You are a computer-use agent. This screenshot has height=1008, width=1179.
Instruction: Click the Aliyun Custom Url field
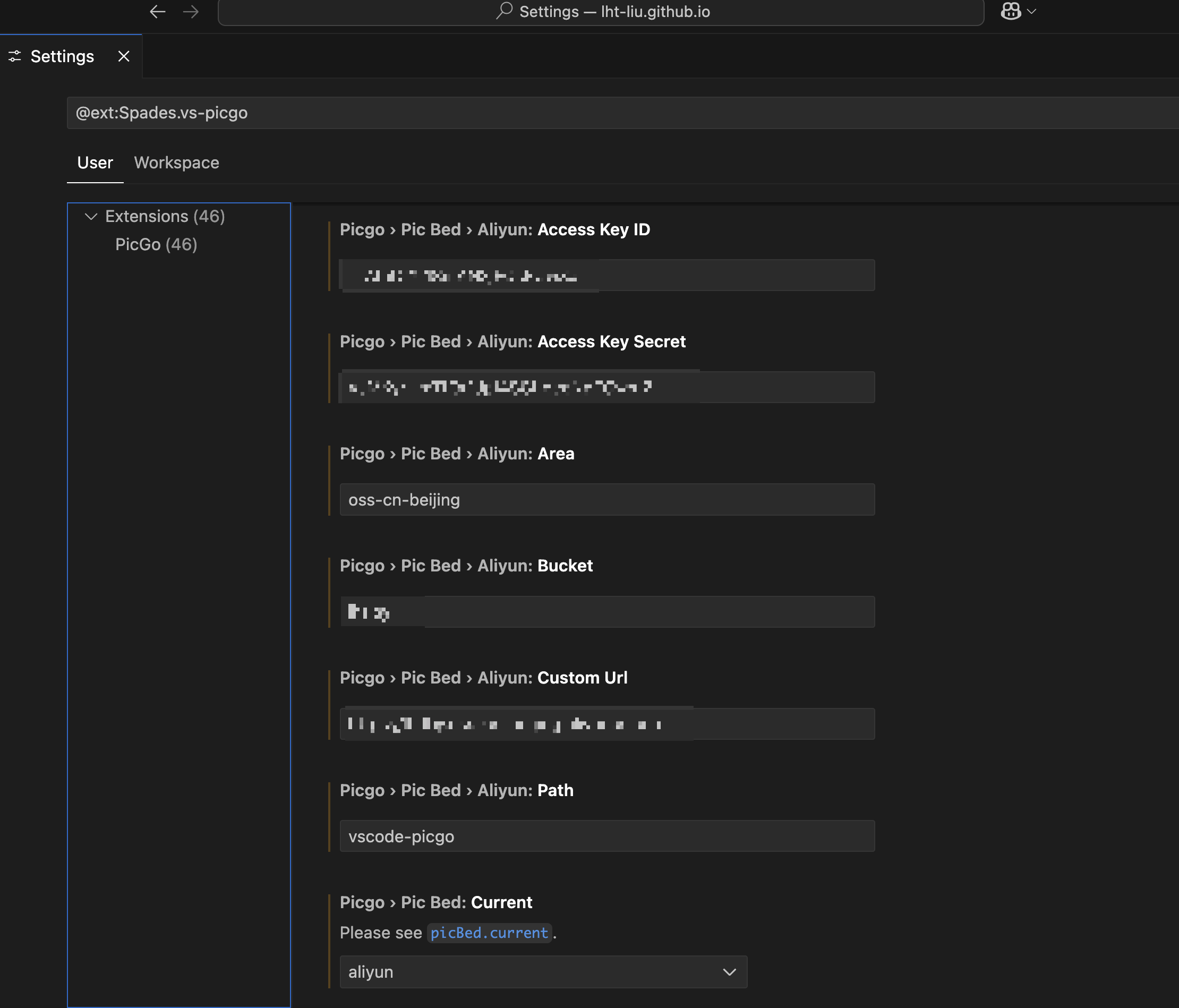(x=607, y=724)
